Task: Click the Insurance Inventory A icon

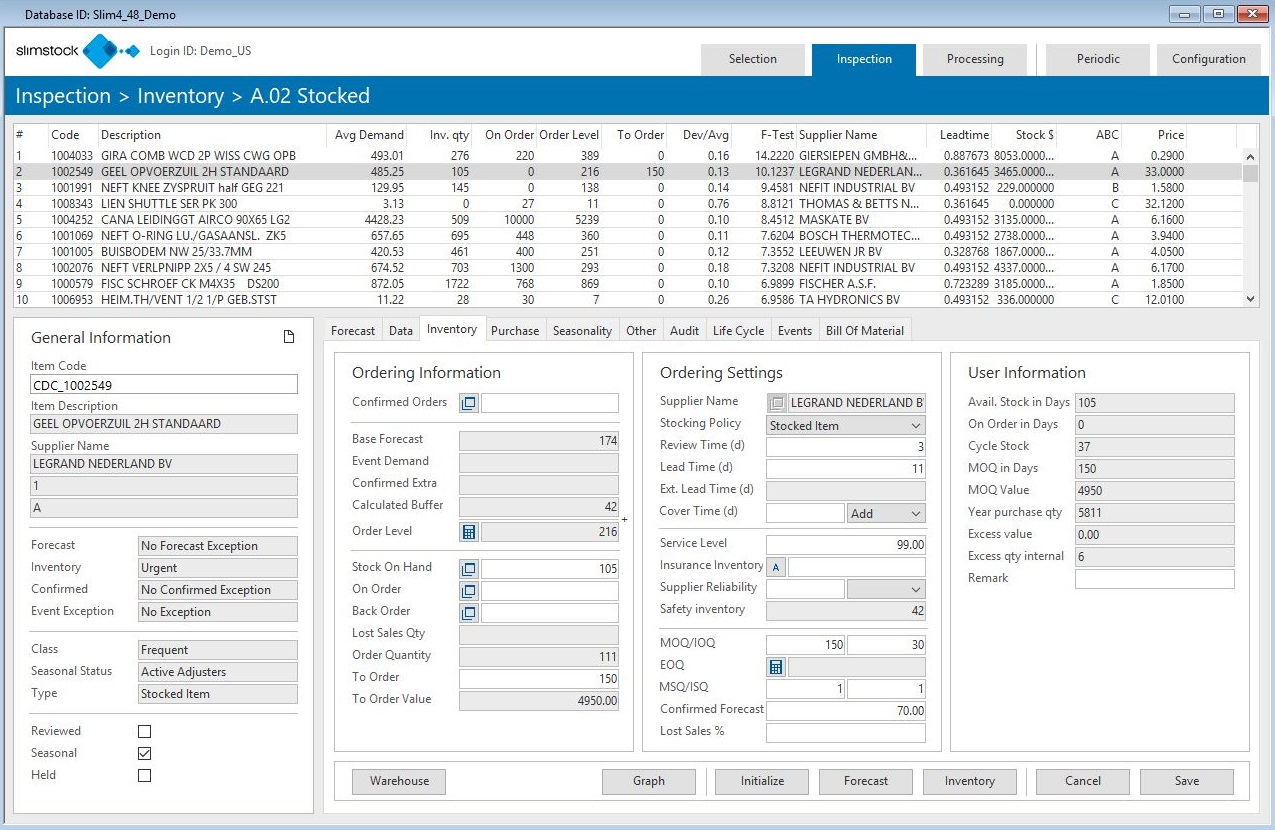Action: tap(776, 568)
